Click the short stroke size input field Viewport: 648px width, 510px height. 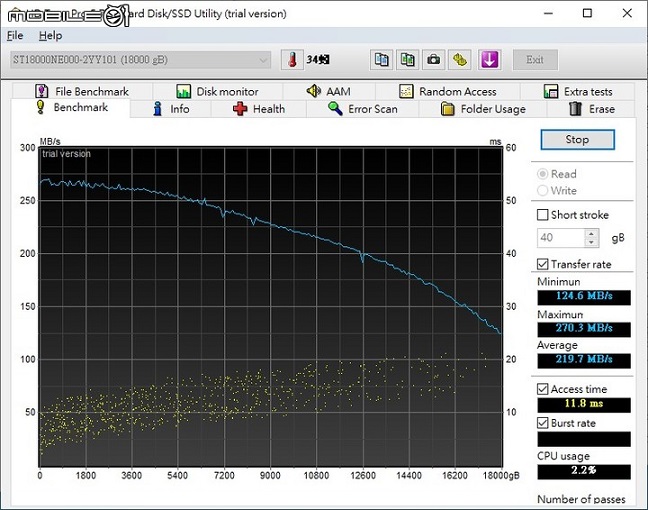(x=561, y=238)
